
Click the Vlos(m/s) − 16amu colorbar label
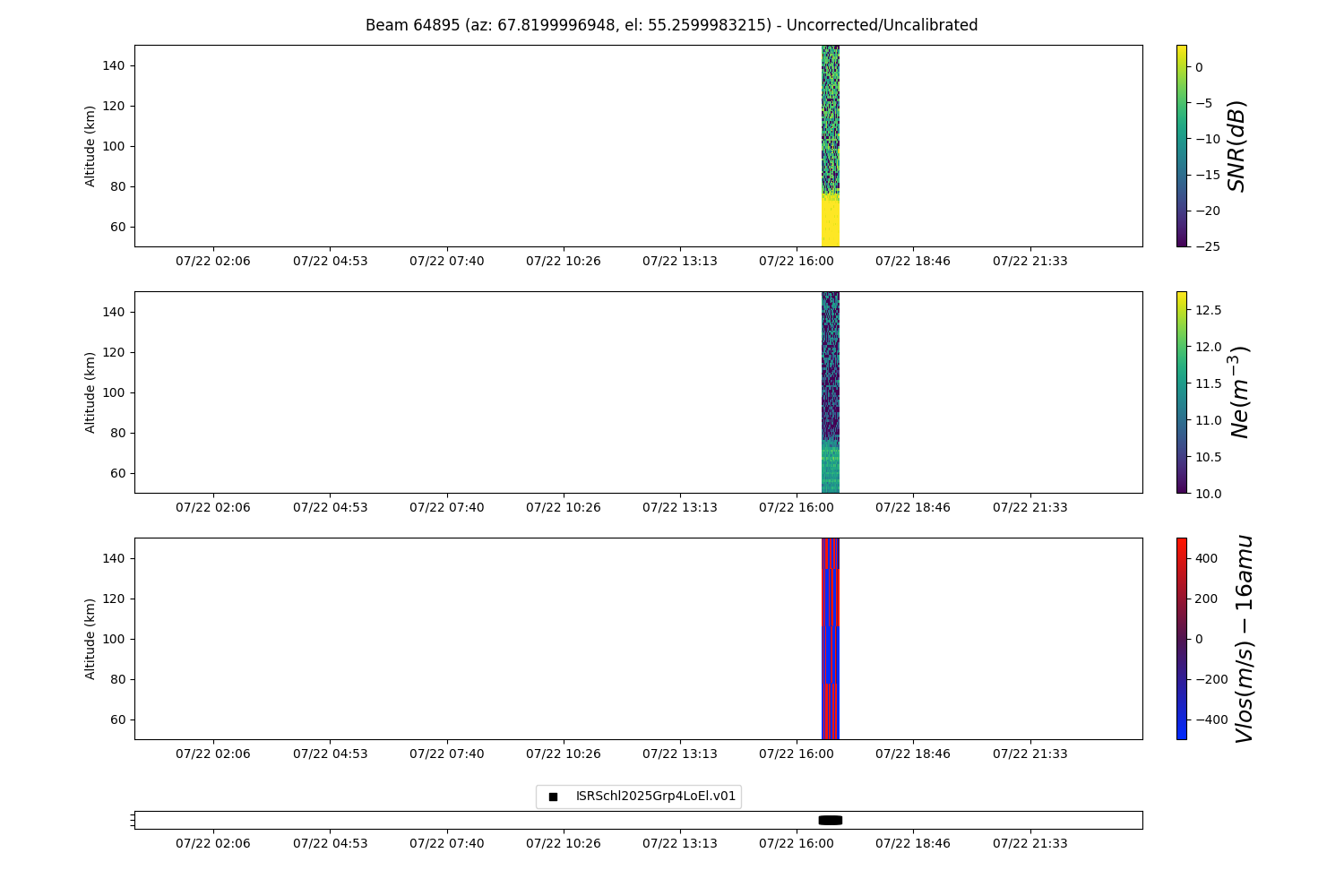[x=1244, y=638]
